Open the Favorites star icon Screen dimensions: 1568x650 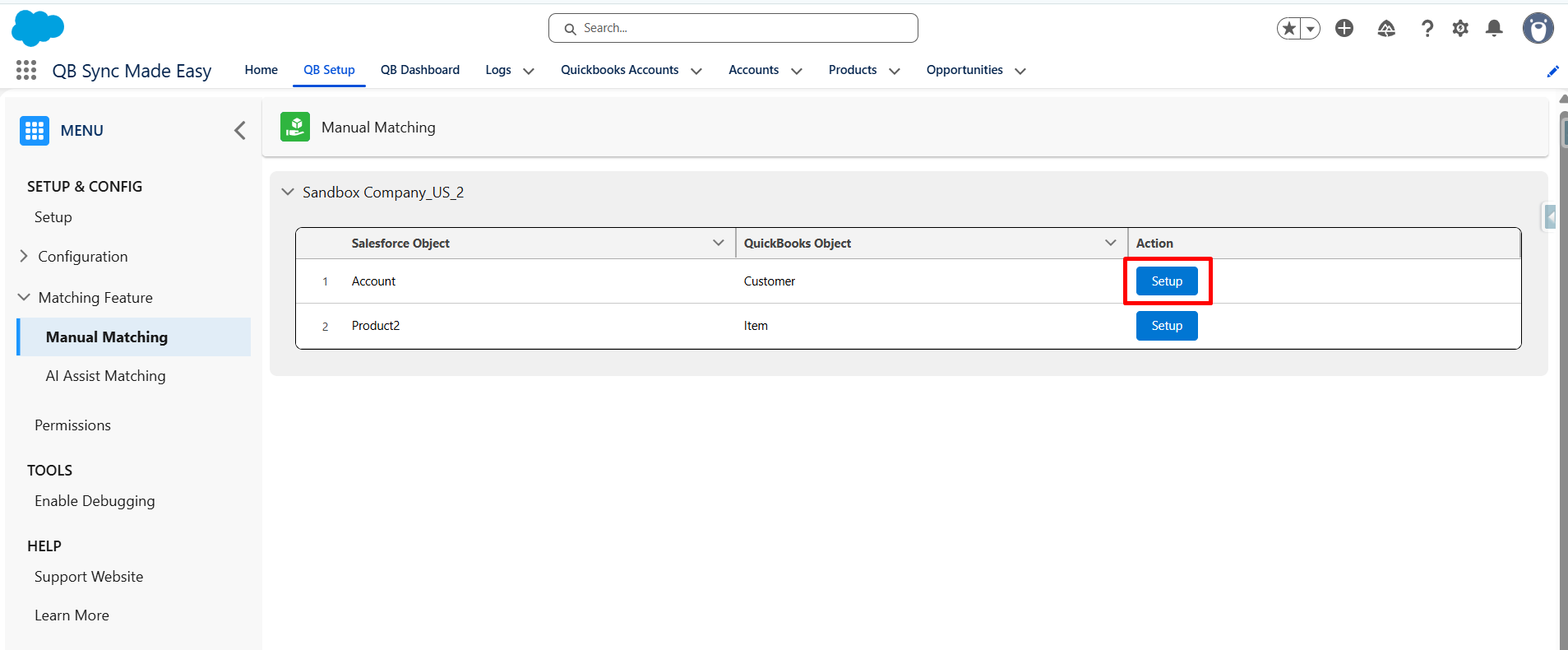(x=1289, y=29)
